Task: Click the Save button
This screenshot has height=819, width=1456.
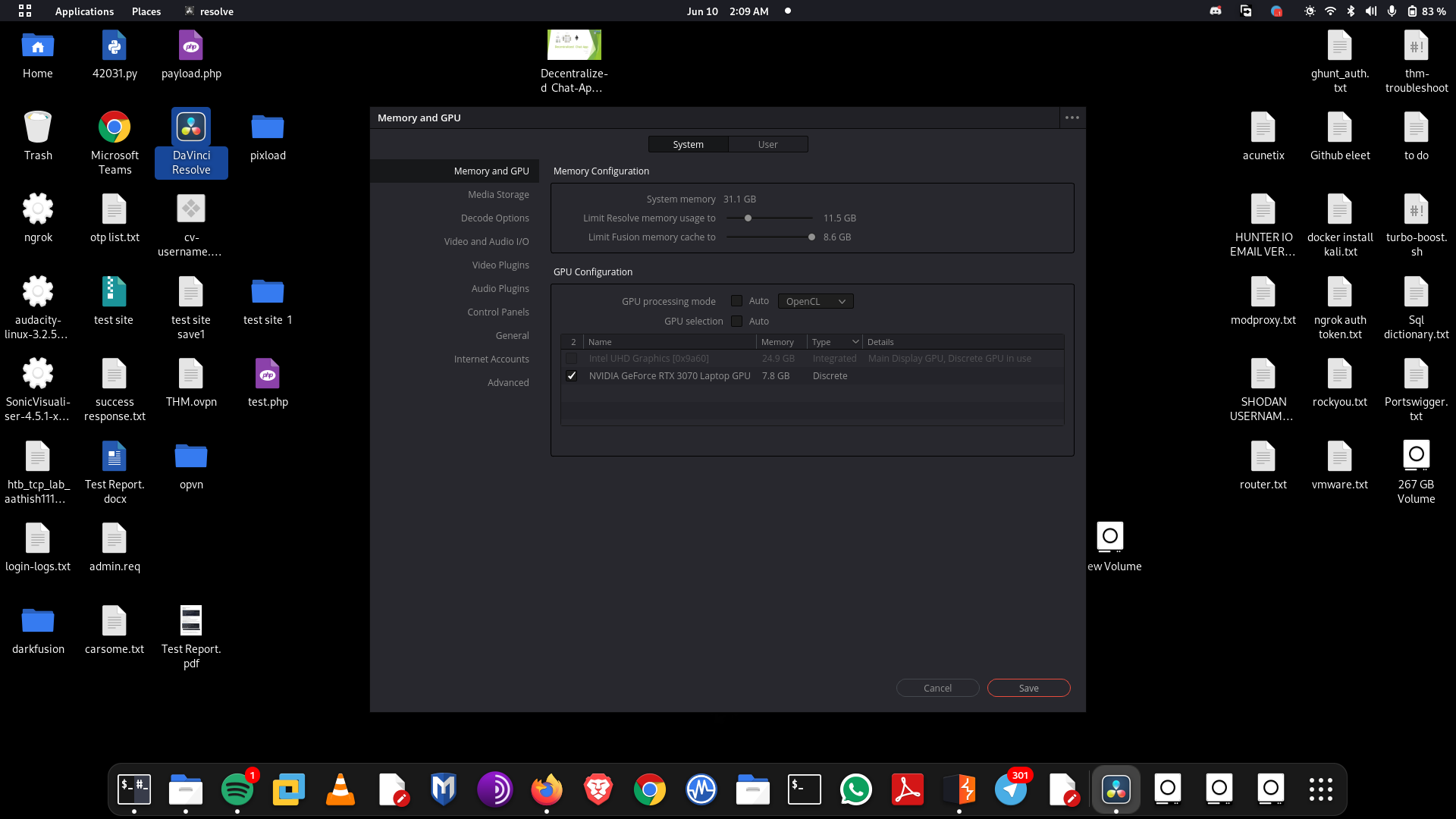Action: [x=1028, y=688]
